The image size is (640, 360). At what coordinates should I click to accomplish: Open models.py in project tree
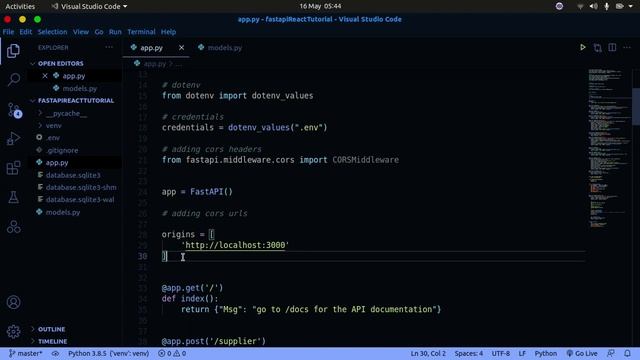(63, 212)
